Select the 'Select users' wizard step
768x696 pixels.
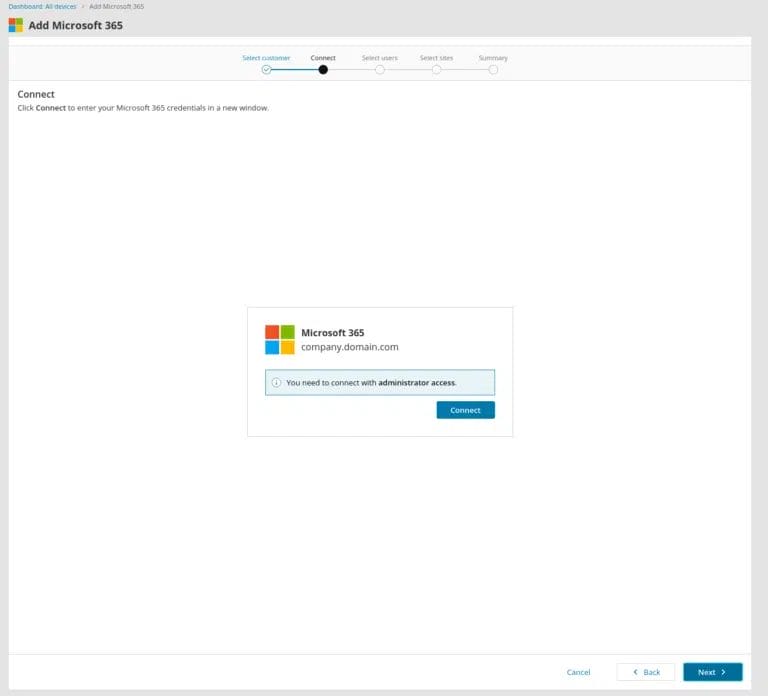tap(380, 58)
